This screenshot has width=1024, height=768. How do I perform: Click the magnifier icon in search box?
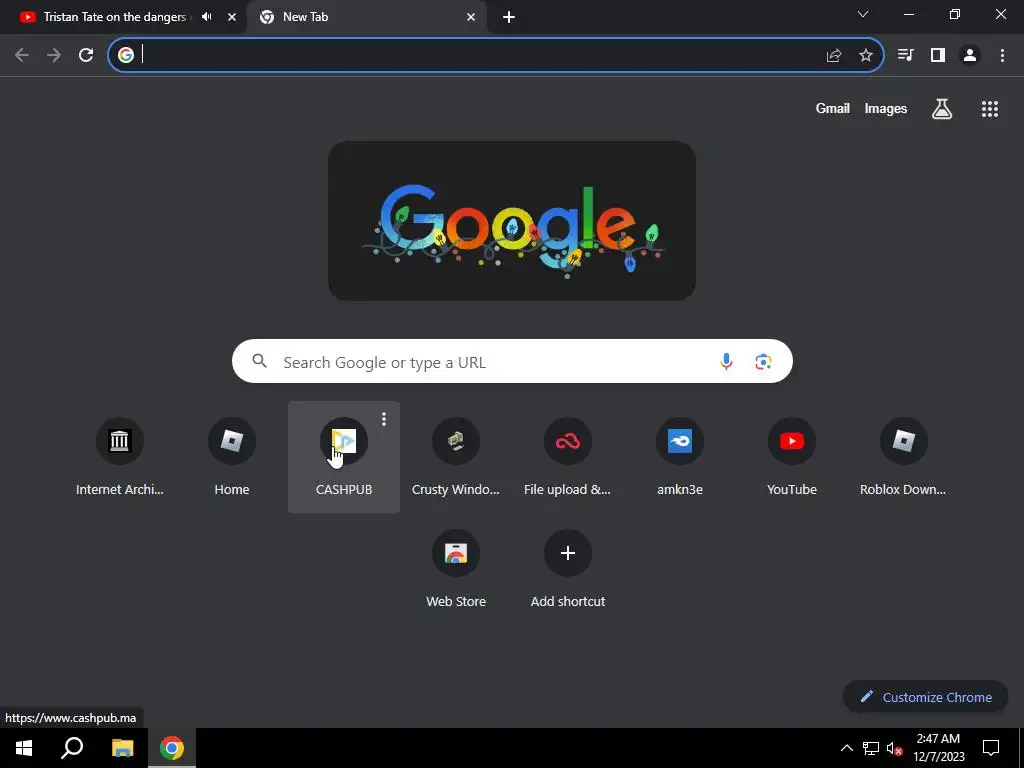260,360
